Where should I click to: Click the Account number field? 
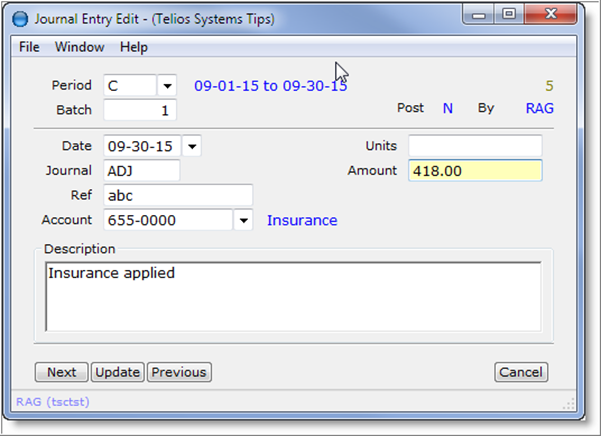coord(166,220)
